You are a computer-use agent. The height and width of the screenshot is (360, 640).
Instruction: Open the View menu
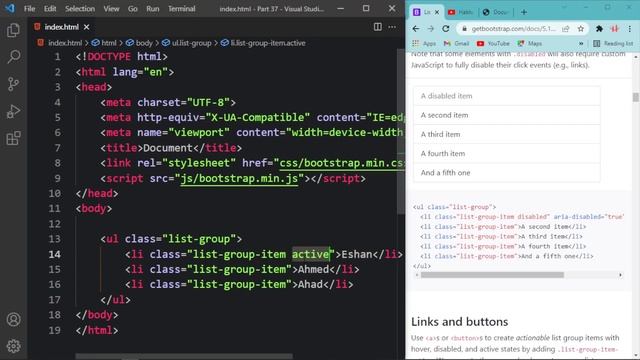coord(111,9)
